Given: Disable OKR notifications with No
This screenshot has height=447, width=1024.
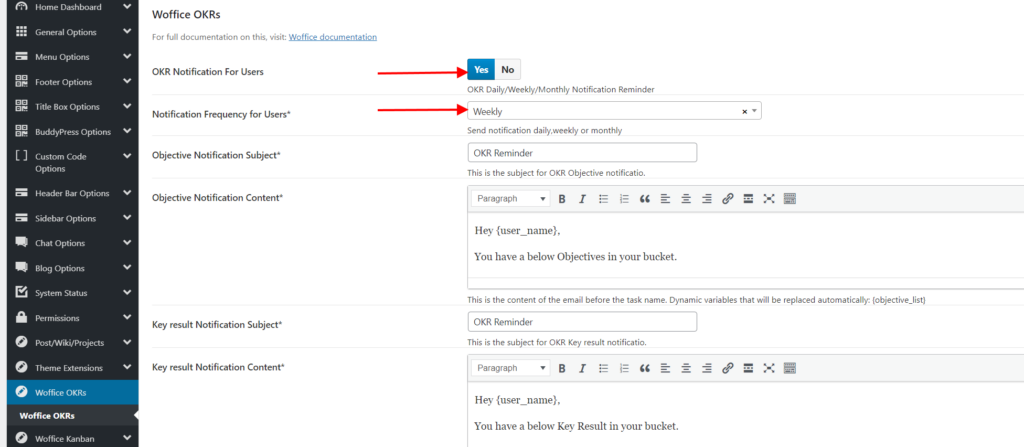Looking at the screenshot, I should 508,70.
